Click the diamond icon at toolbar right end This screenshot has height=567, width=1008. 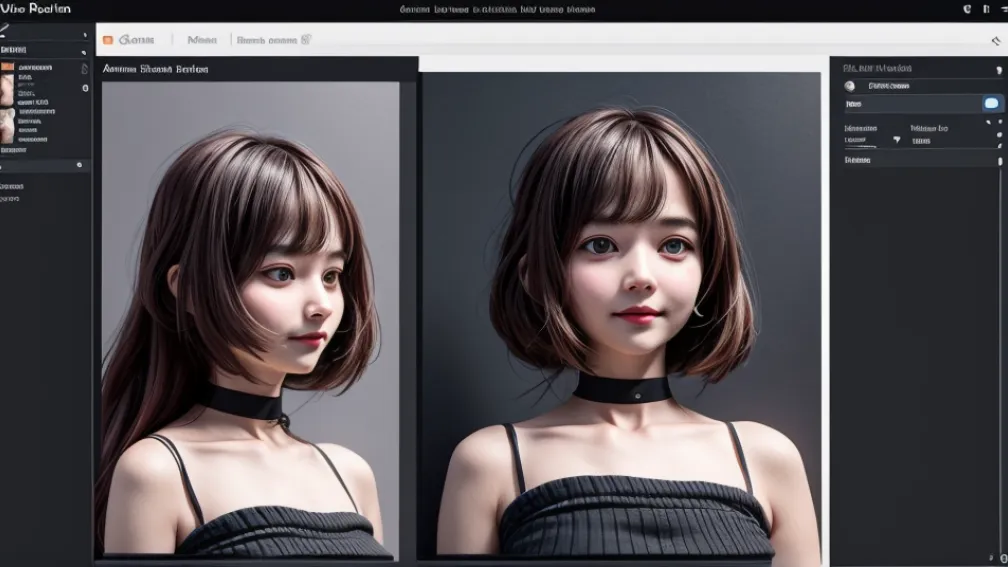[995, 41]
